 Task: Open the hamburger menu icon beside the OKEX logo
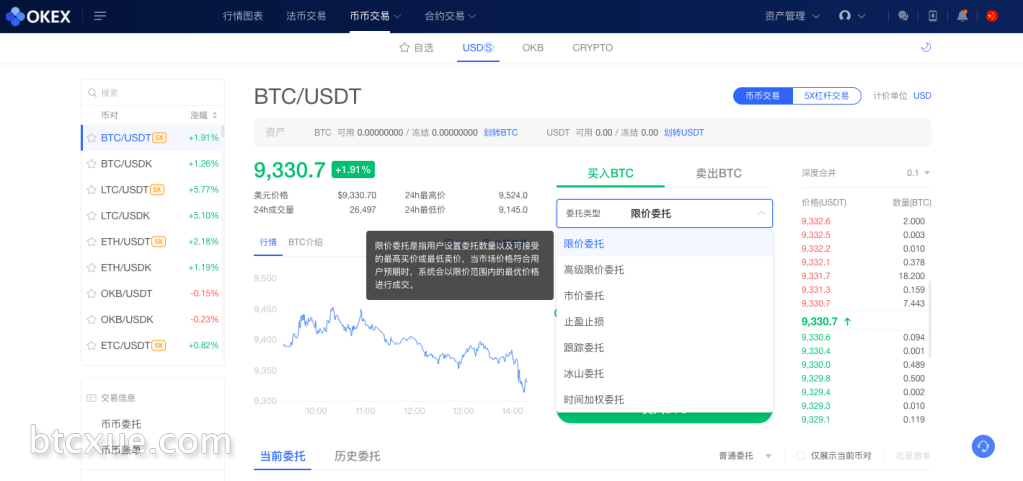tap(100, 16)
